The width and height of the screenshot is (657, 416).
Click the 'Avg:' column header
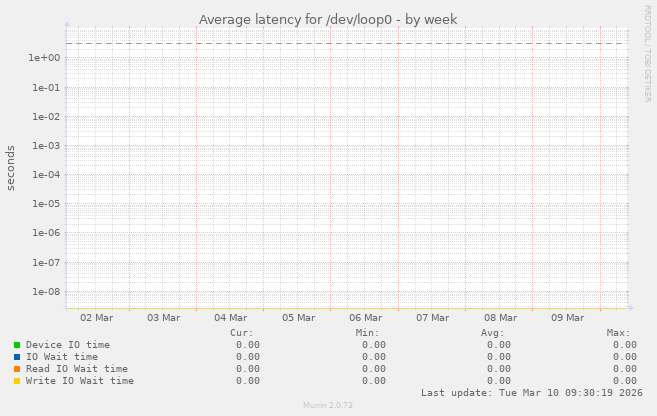click(x=492, y=333)
